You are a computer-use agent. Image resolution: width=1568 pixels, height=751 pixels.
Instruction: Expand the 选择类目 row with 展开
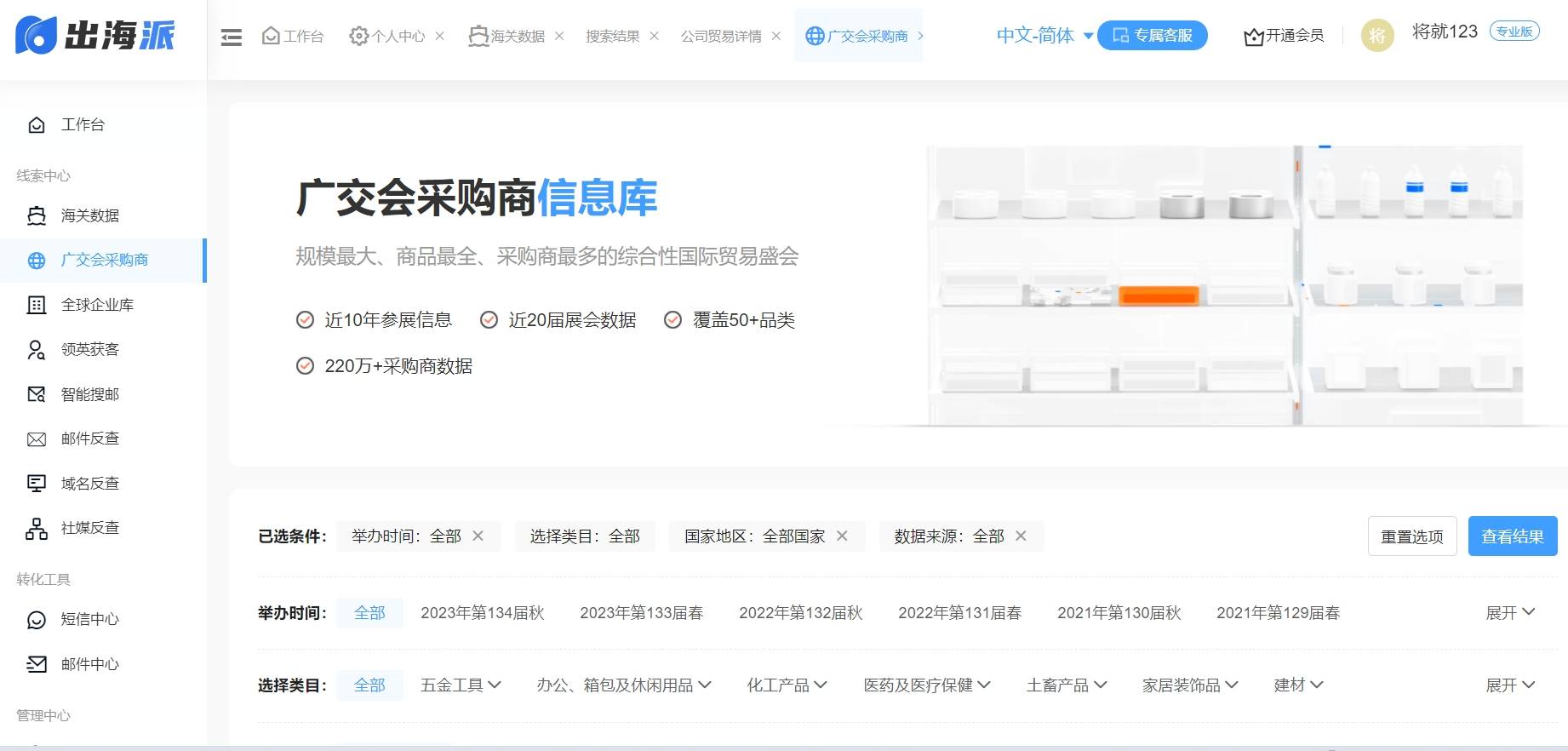[1510, 685]
